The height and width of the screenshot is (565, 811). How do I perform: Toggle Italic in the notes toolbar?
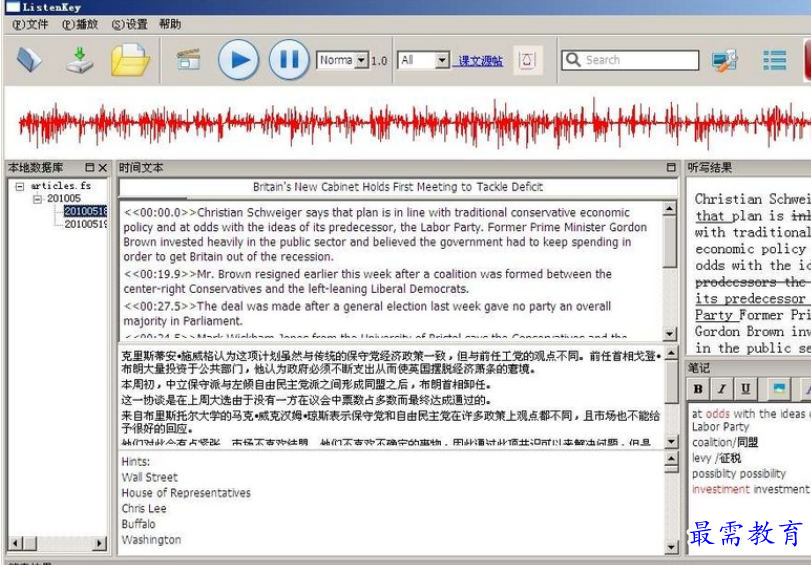[x=721, y=389]
